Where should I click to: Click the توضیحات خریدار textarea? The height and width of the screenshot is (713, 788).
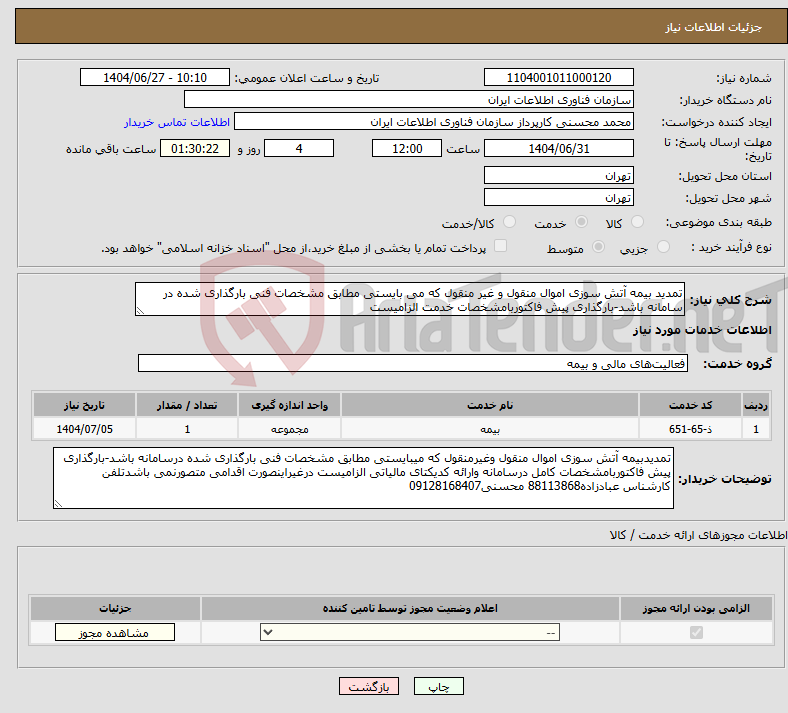point(363,478)
